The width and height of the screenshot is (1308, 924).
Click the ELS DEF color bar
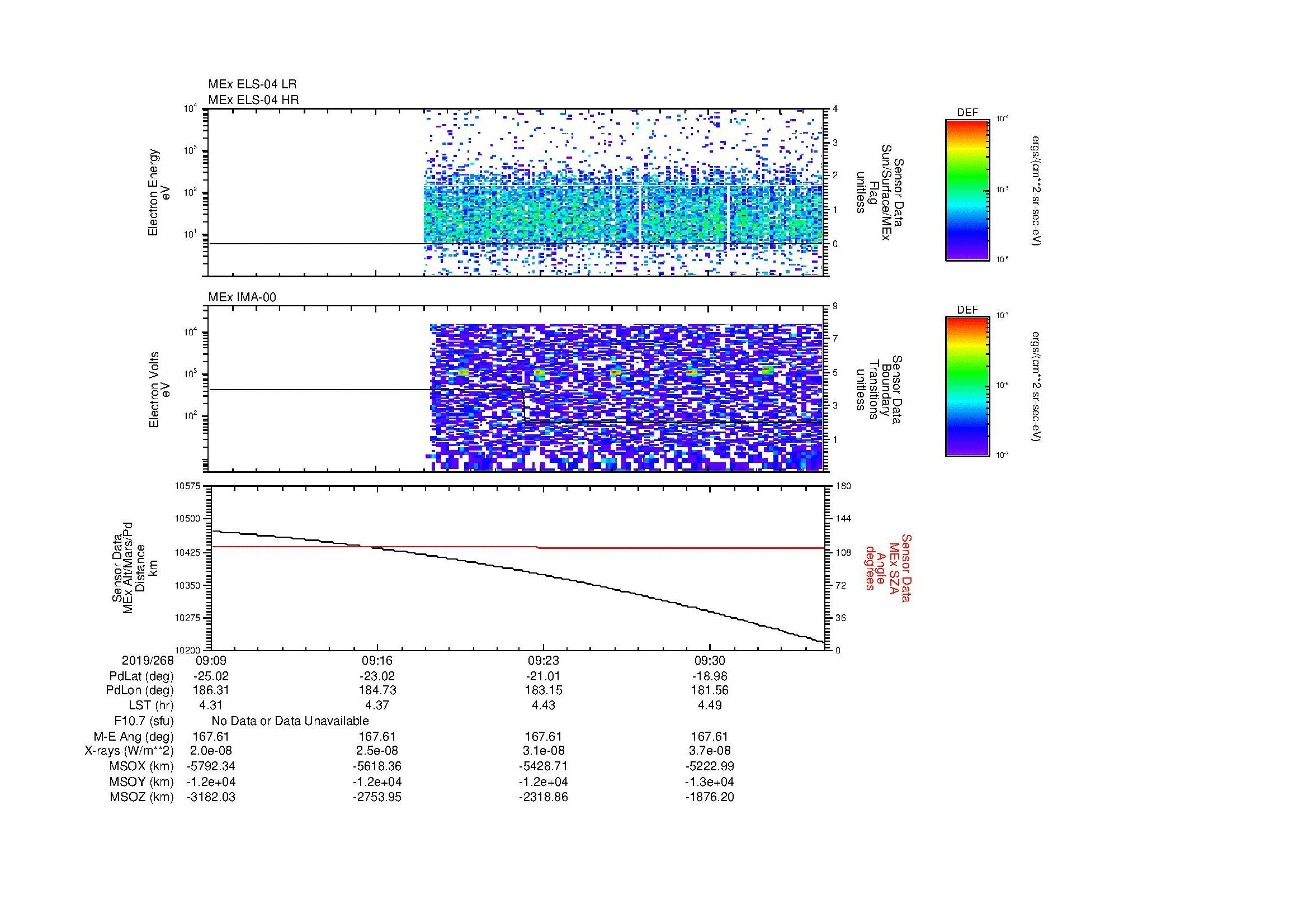(967, 189)
